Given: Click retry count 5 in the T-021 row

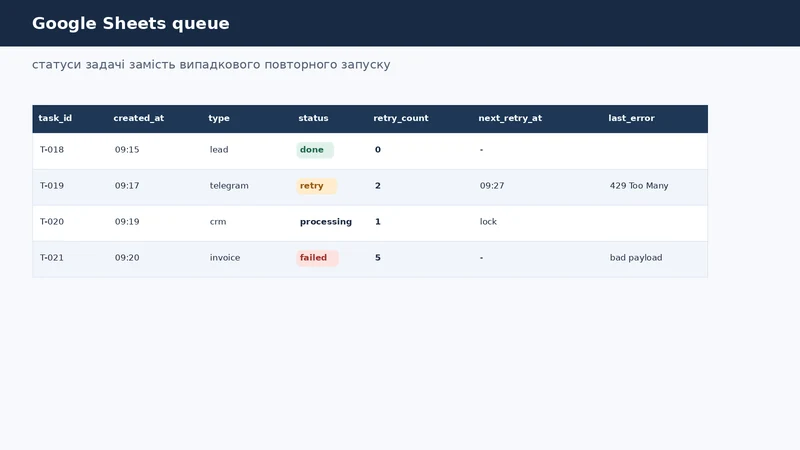Looking at the screenshot, I should click(378, 258).
